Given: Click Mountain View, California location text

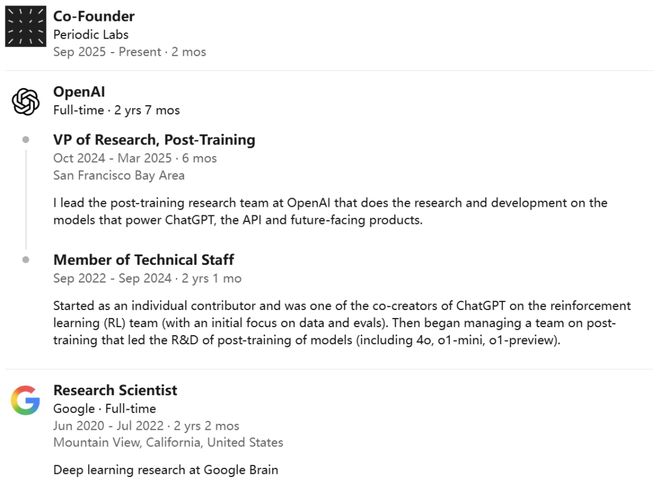Looking at the screenshot, I should pos(168,442).
